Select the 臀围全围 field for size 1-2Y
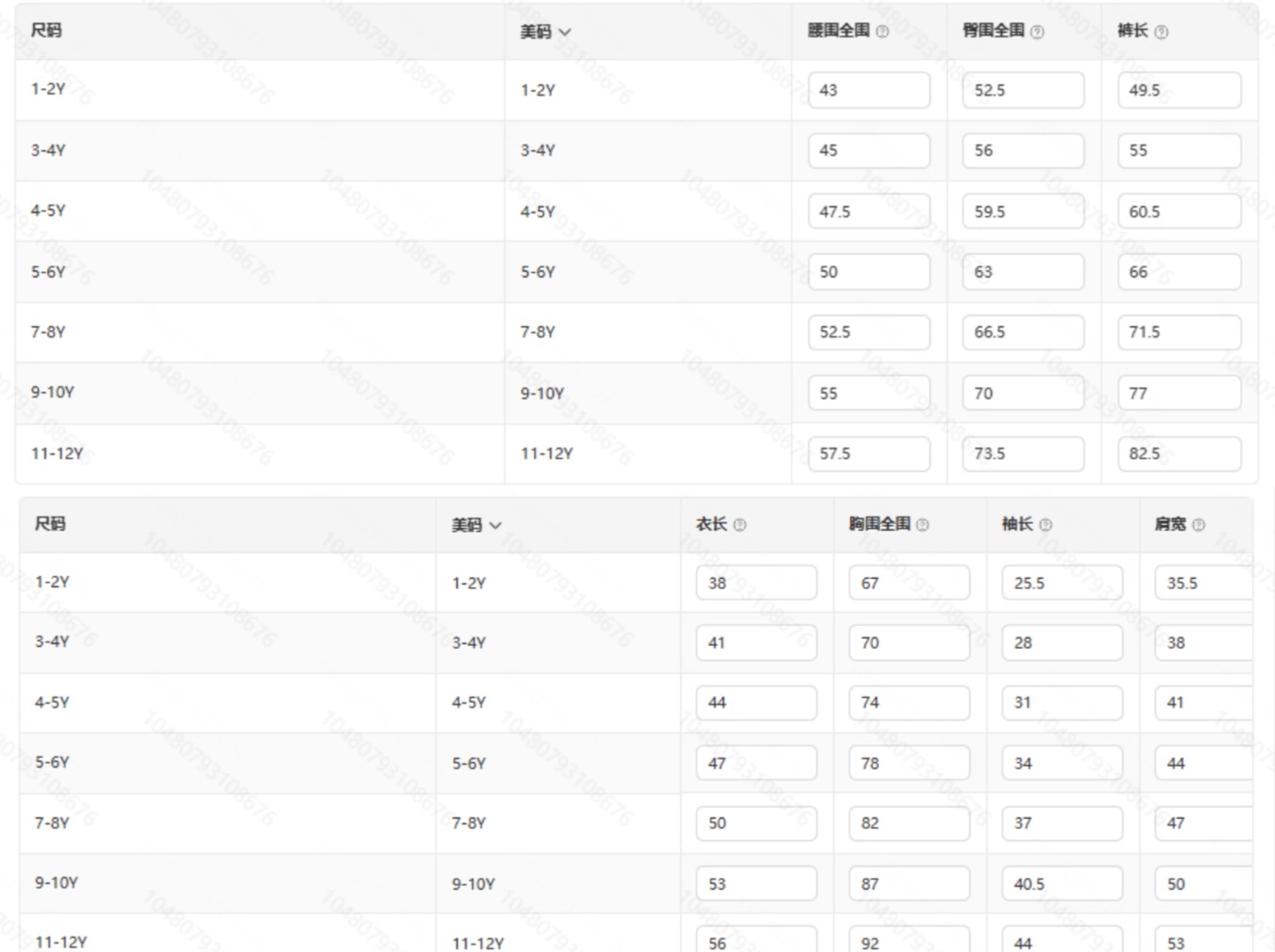Viewport: 1275px width, 952px height. point(1024,91)
